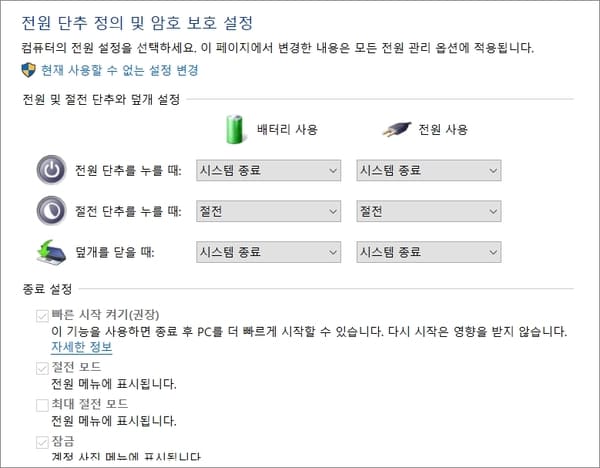Toggle the 절전 모드 checkbox
The width and height of the screenshot is (600, 468).
(x=42, y=369)
